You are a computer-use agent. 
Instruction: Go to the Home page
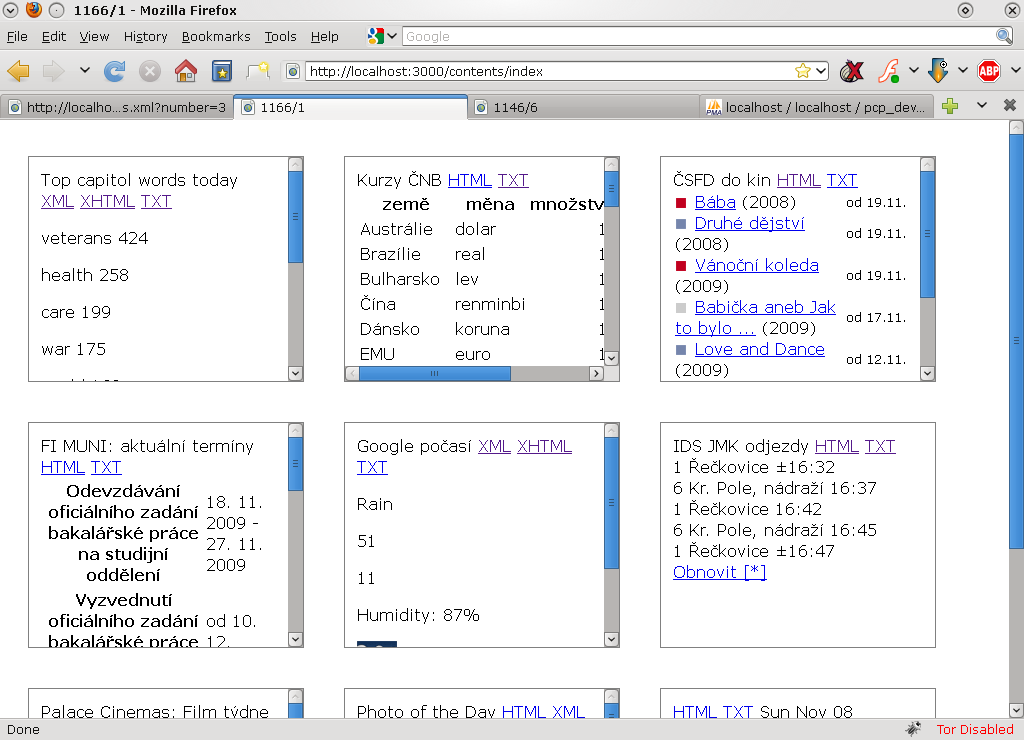pos(185,71)
